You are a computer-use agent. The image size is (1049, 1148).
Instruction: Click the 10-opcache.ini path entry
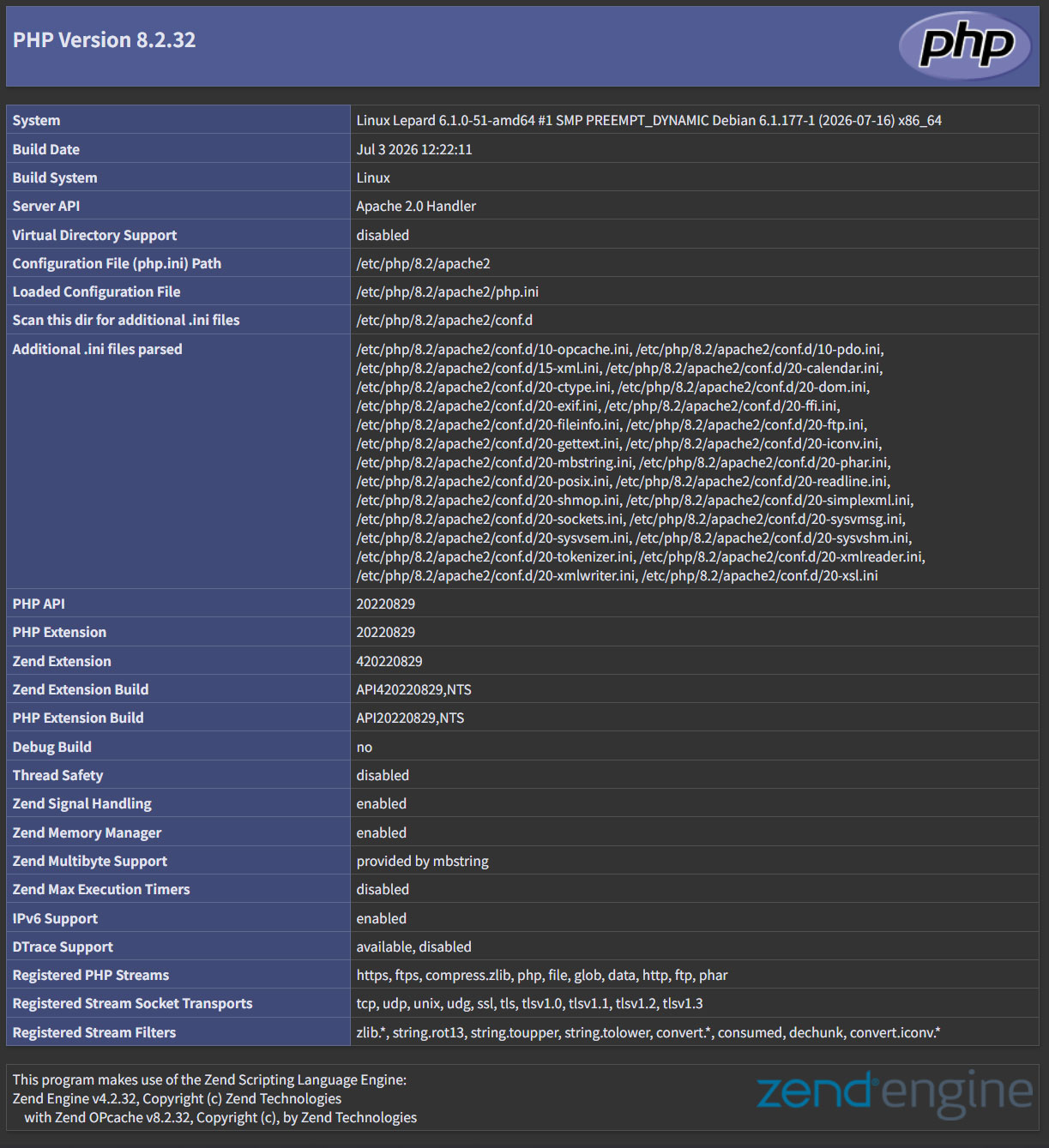pyautogui.click(x=494, y=350)
